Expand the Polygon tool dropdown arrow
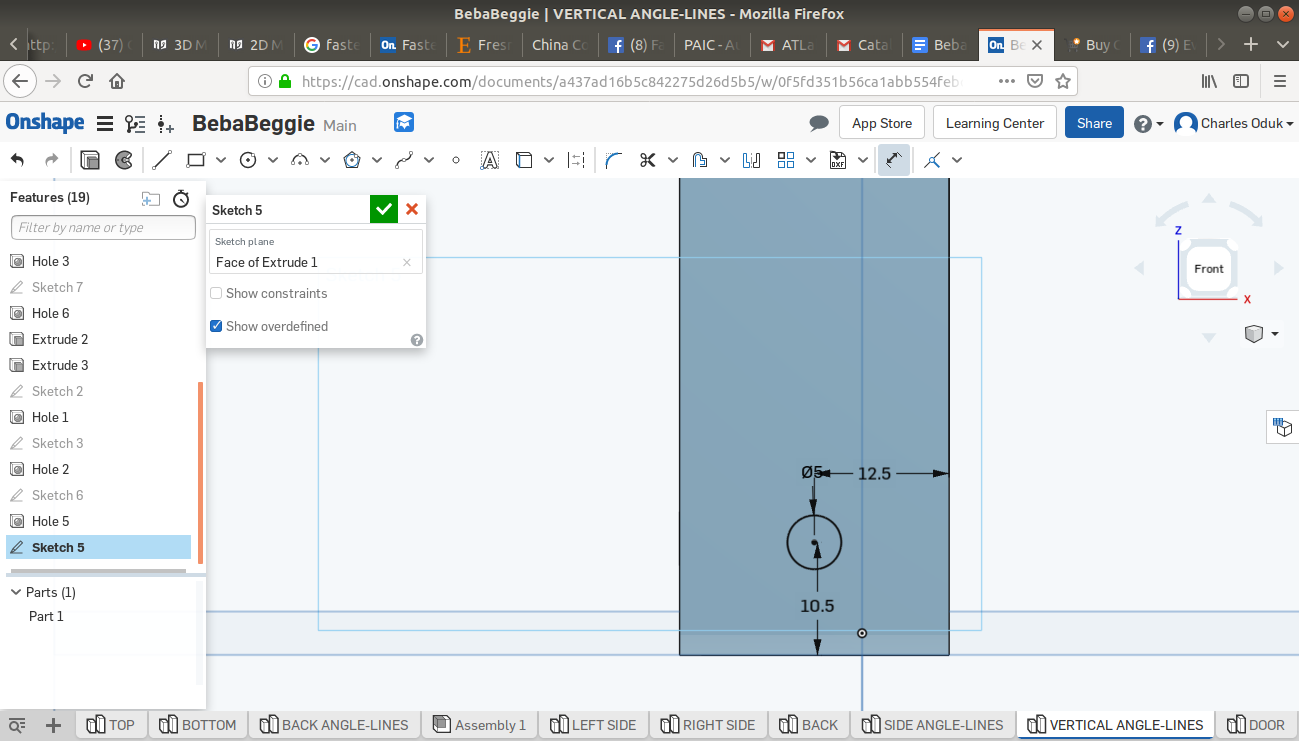 coord(377,160)
